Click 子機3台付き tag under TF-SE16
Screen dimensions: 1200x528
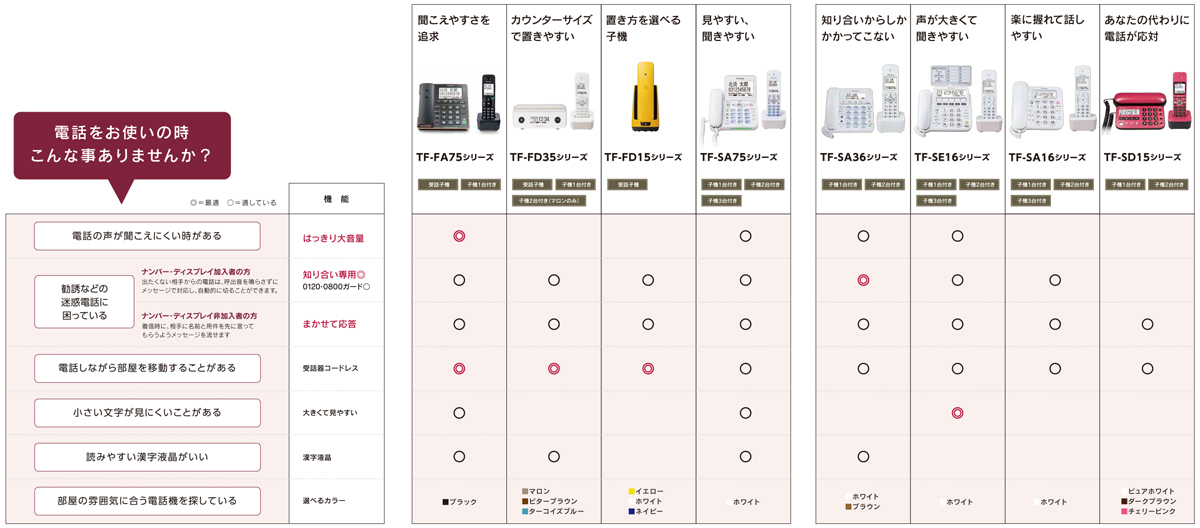pyautogui.click(x=937, y=201)
